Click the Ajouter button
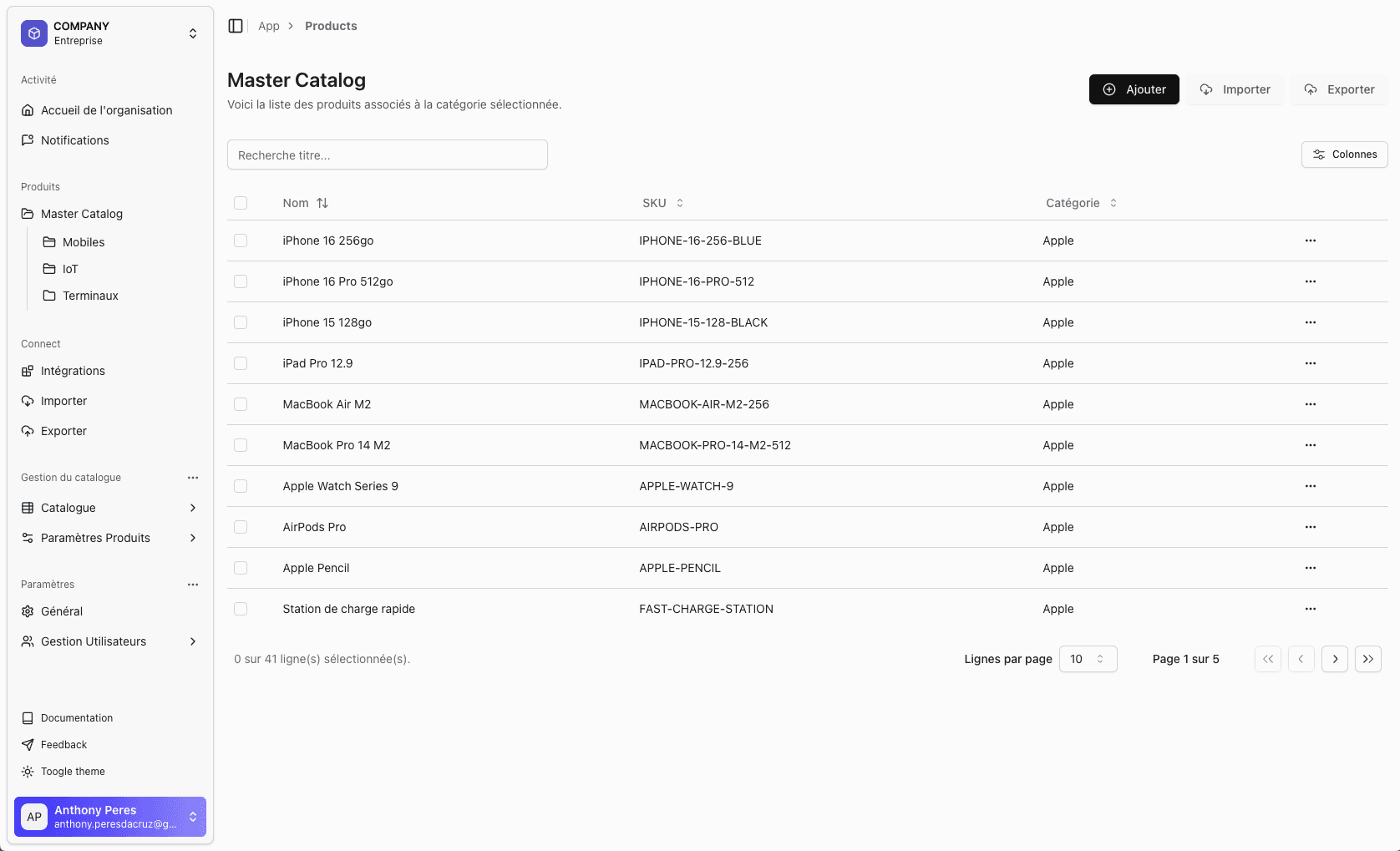This screenshot has width=1400, height=851. coord(1134,89)
